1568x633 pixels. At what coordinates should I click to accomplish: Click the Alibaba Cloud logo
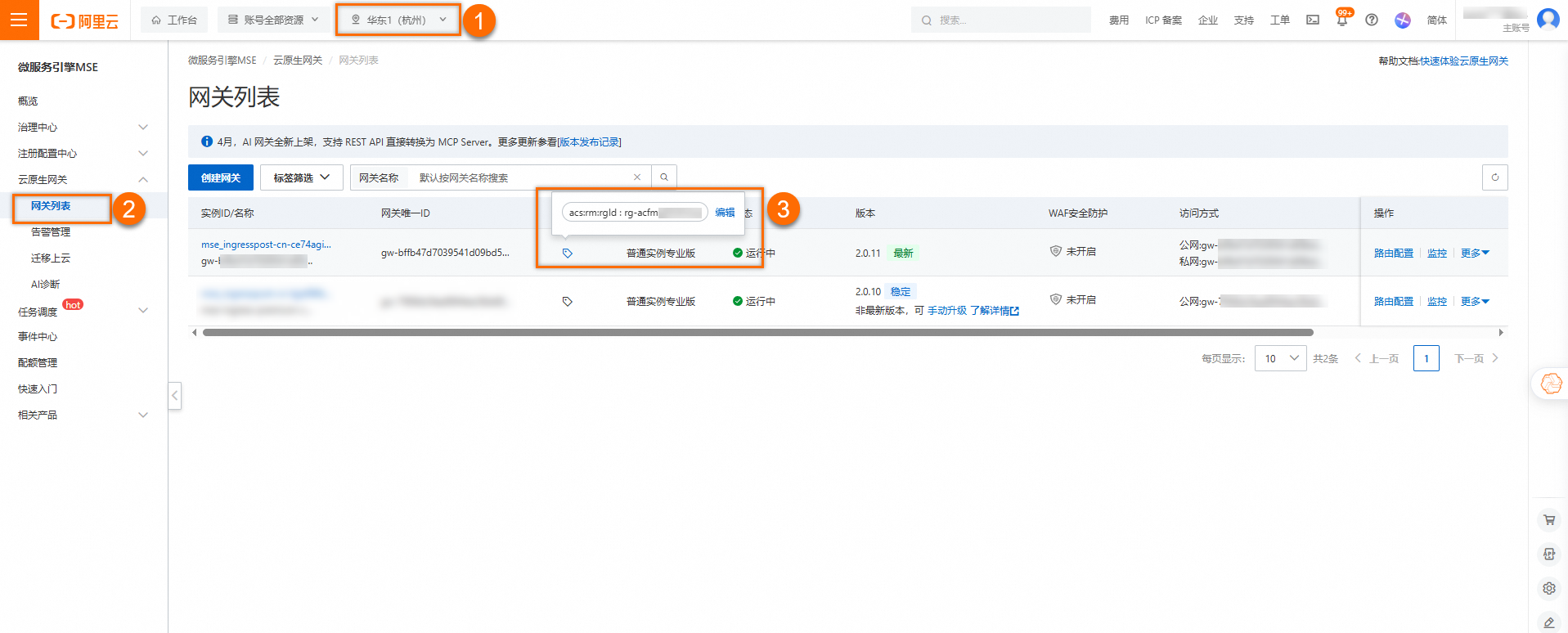point(85,20)
